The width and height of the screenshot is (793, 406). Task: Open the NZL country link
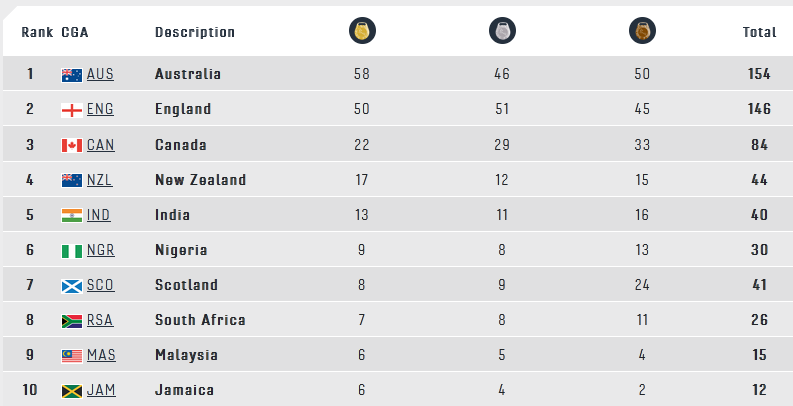tap(100, 180)
